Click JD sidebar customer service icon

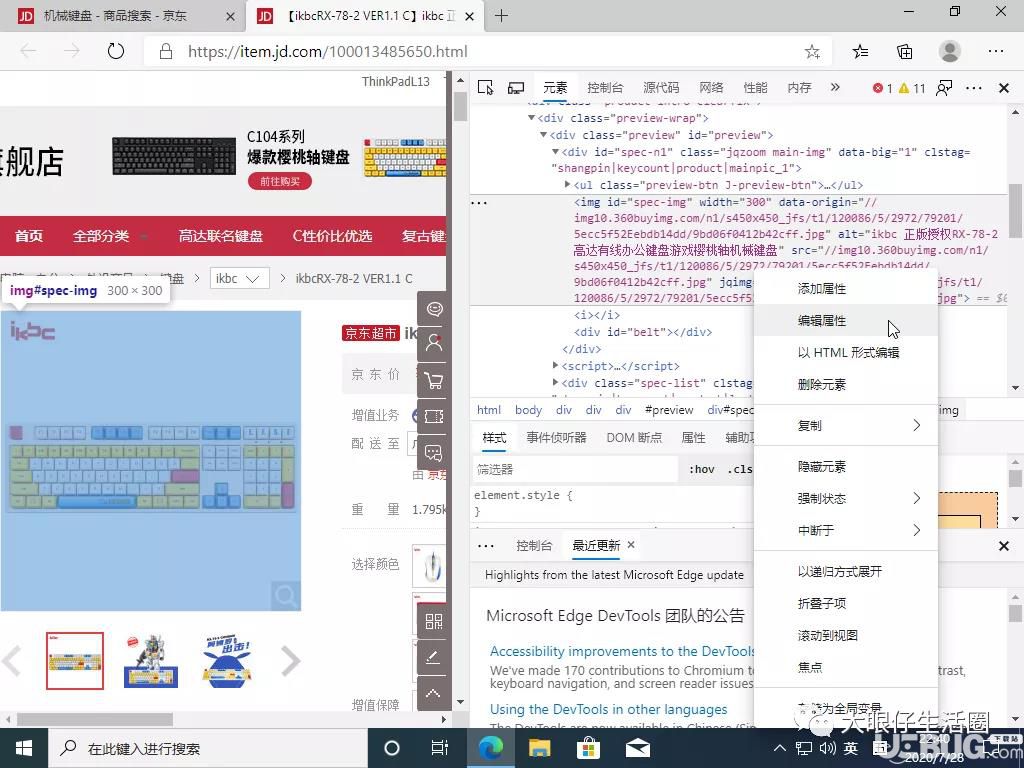pos(434,308)
